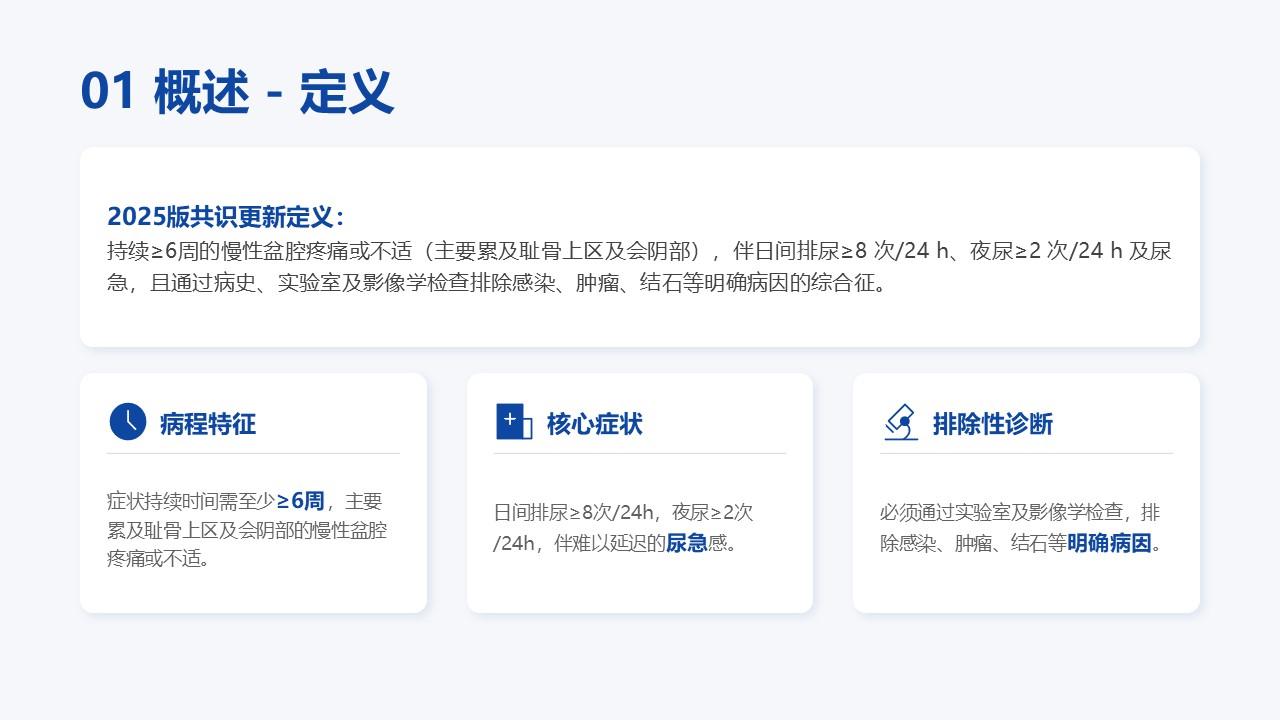Viewport: 1280px width, 720px height.
Task: Click the 病程特征 card heading
Action: click(208, 424)
